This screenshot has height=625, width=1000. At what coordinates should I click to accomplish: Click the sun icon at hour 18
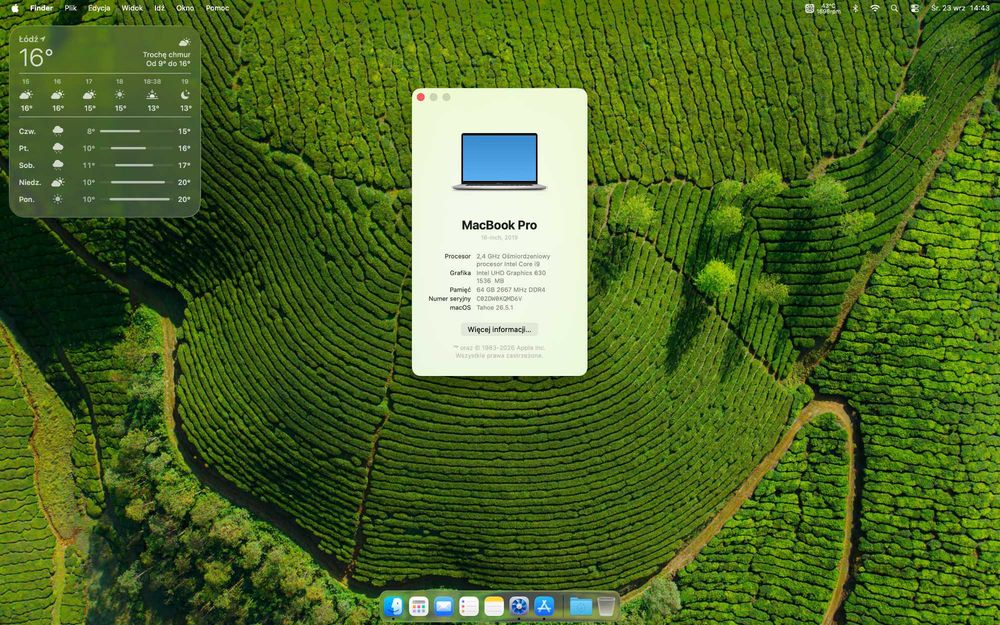[x=120, y=95]
